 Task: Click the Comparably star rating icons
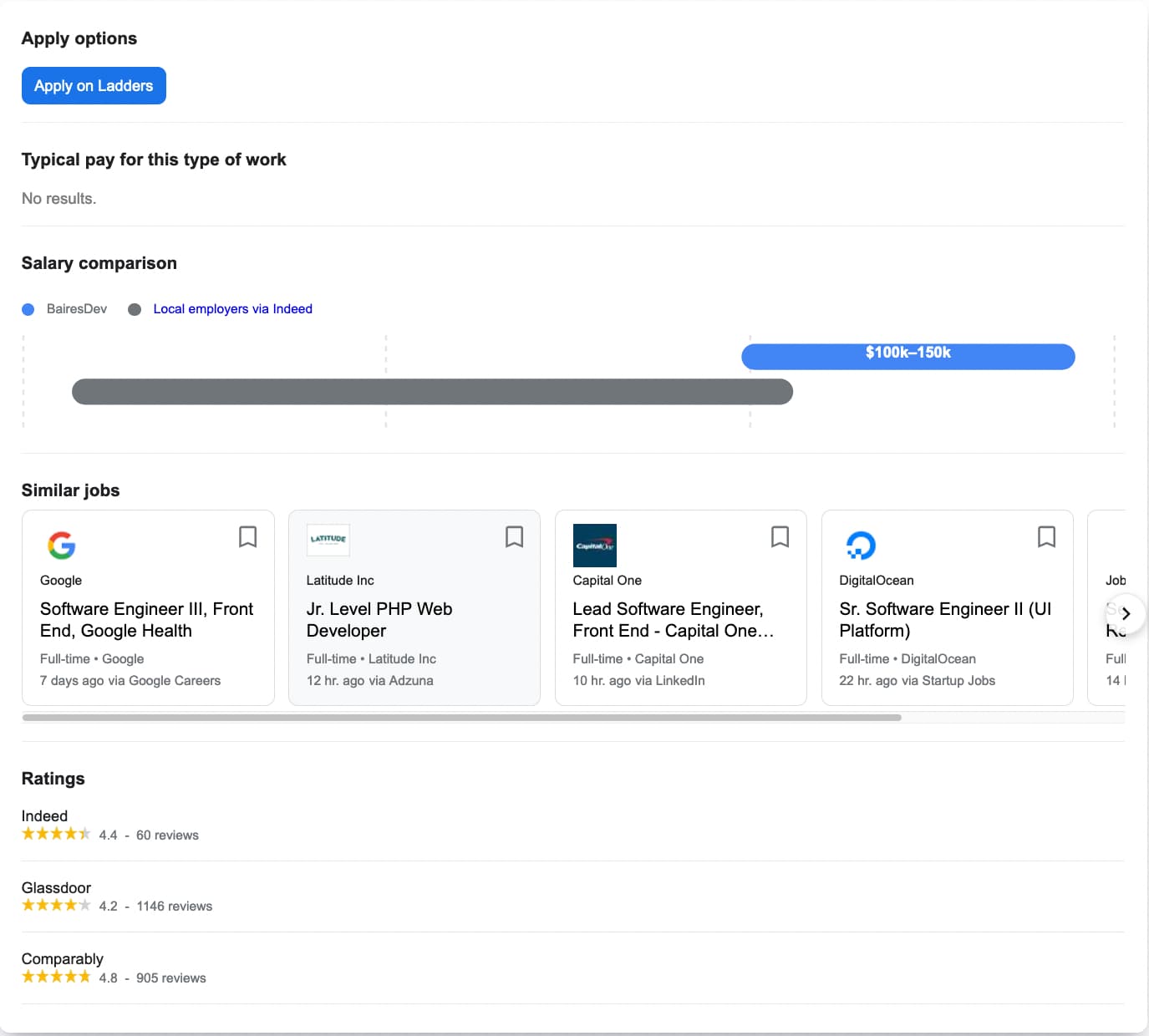[56, 977]
